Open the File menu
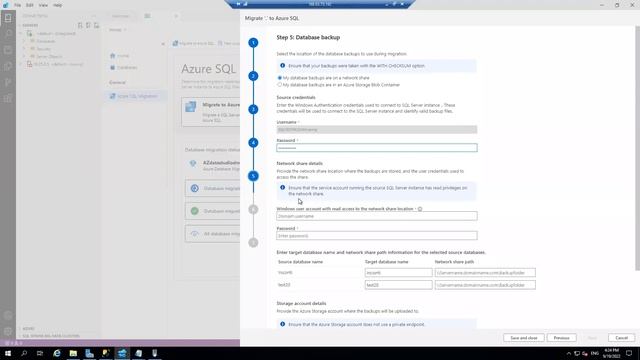Viewport: 640px width, 360px height. pos(18,5)
